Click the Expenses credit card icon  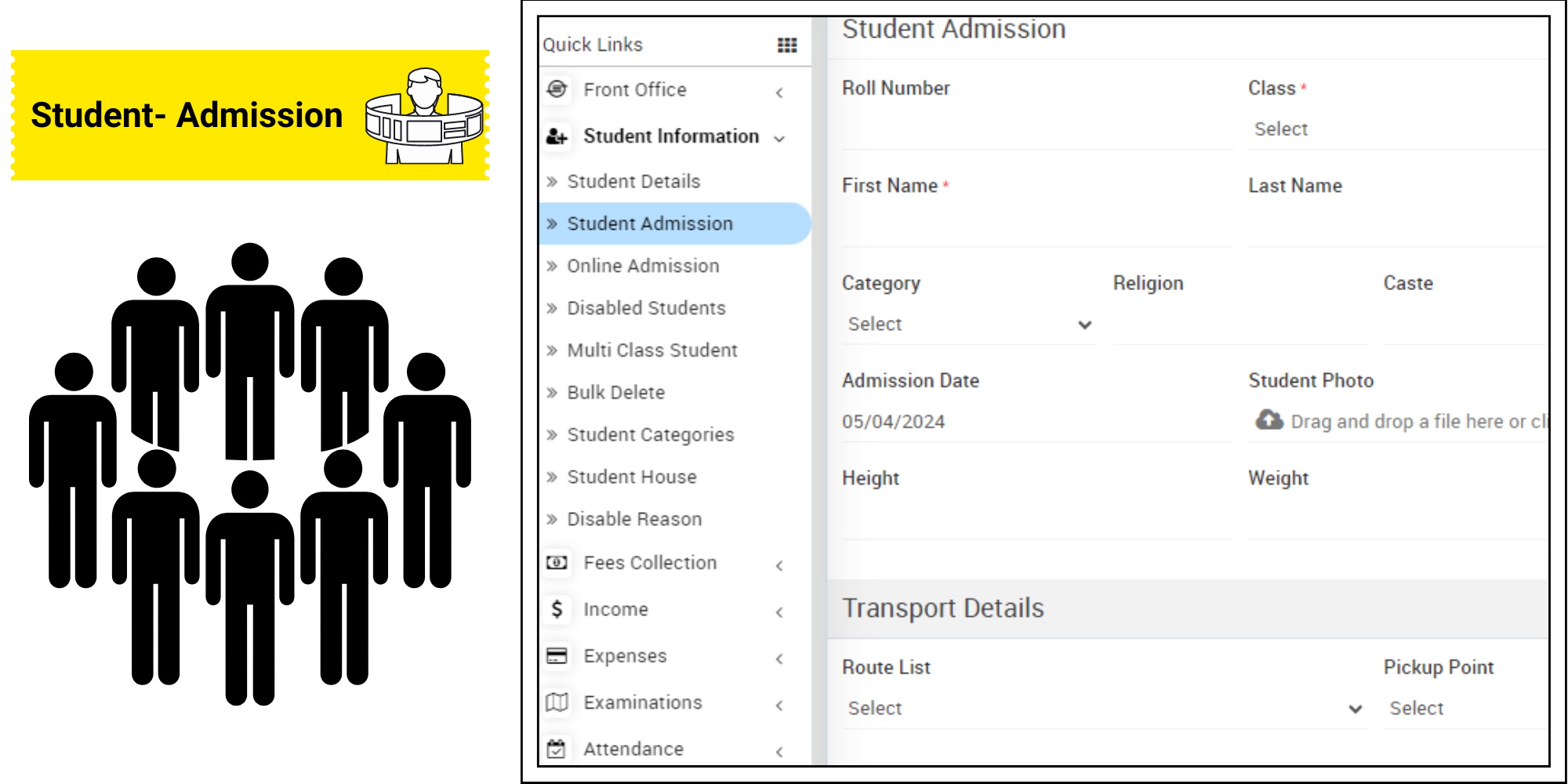coord(556,656)
